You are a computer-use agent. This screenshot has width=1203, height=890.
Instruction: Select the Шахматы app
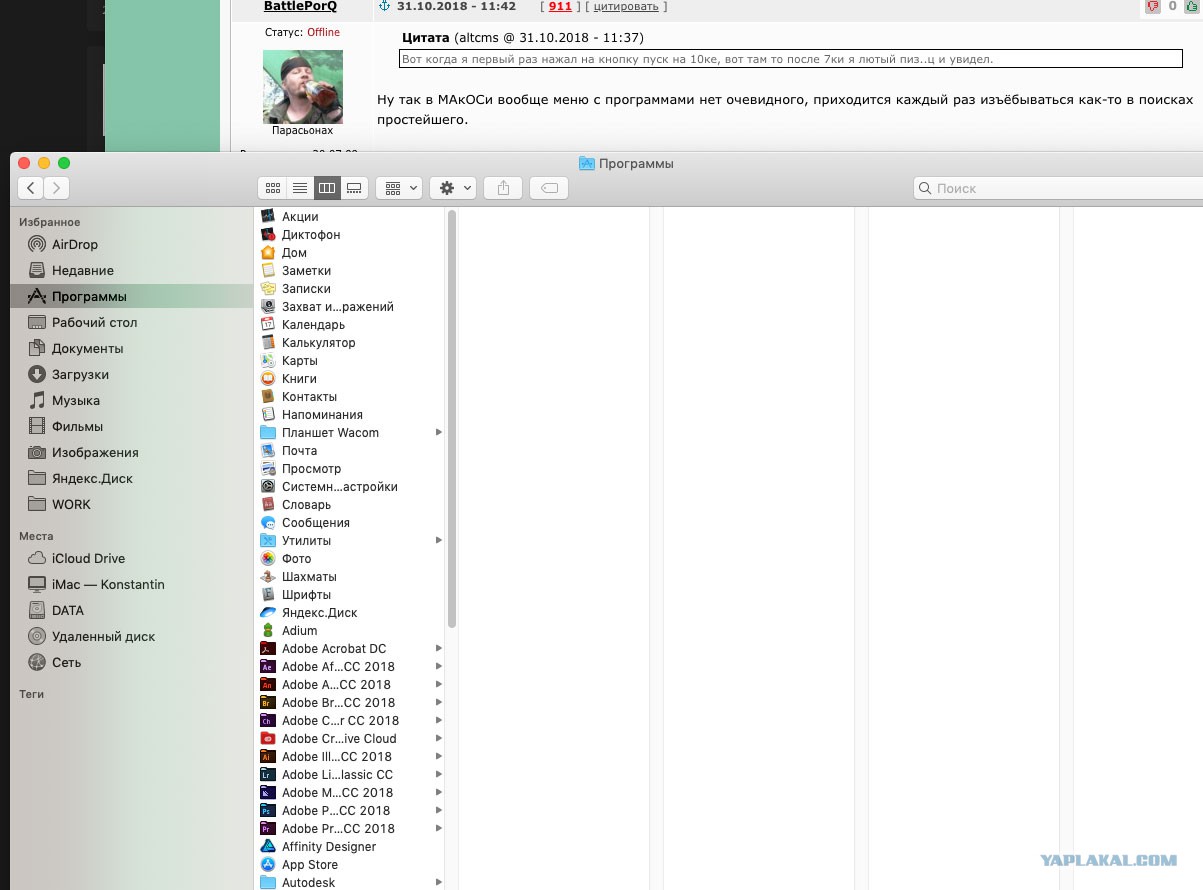(350, 576)
